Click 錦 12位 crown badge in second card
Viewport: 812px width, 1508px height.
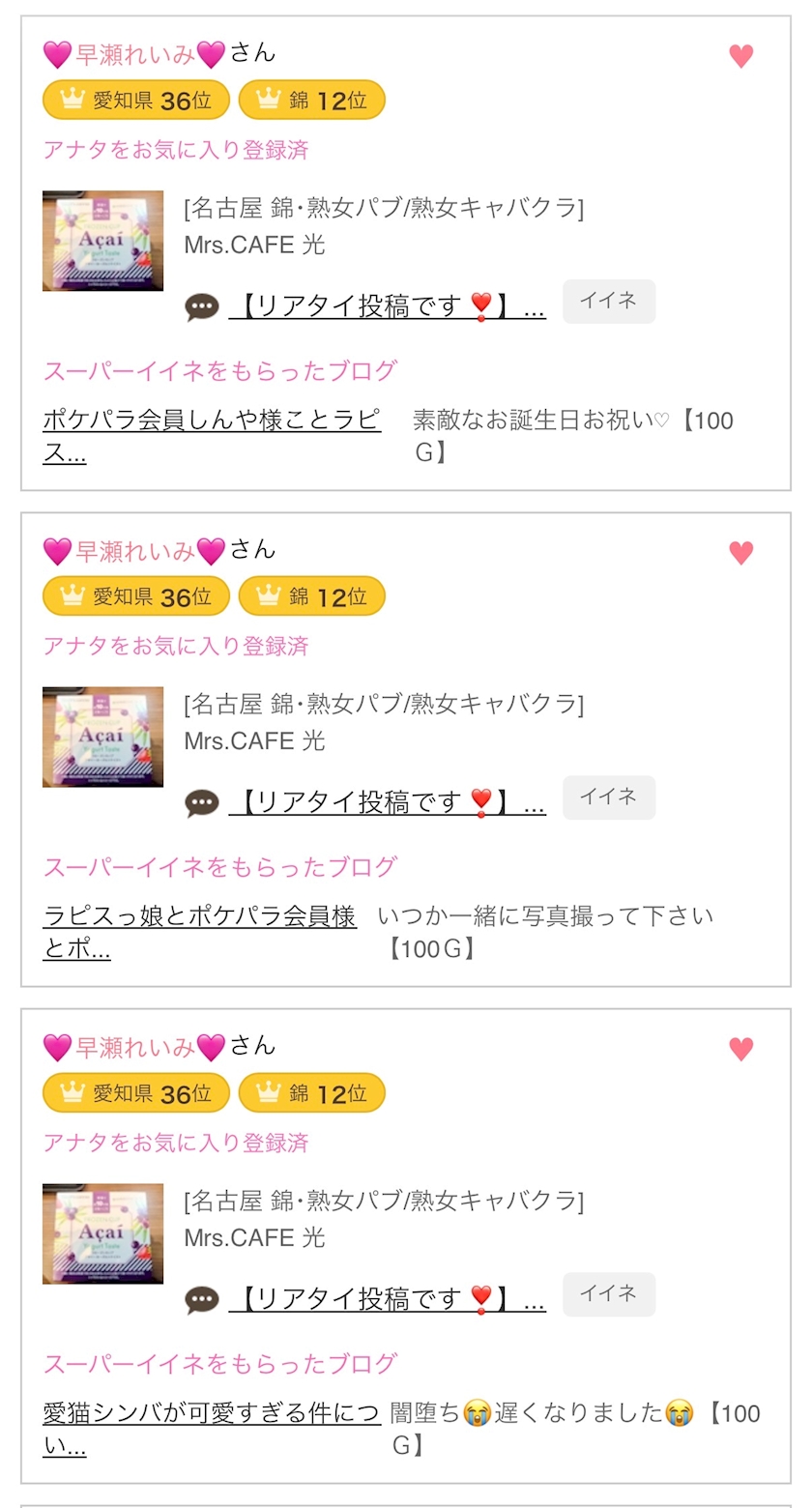[x=311, y=596]
